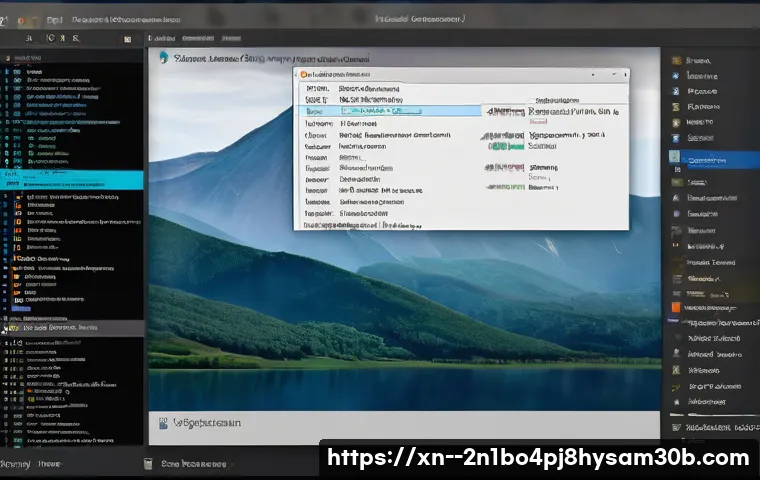Click the first label in the bottom-left status bar
This screenshot has width=760, height=480.
(x=14, y=464)
